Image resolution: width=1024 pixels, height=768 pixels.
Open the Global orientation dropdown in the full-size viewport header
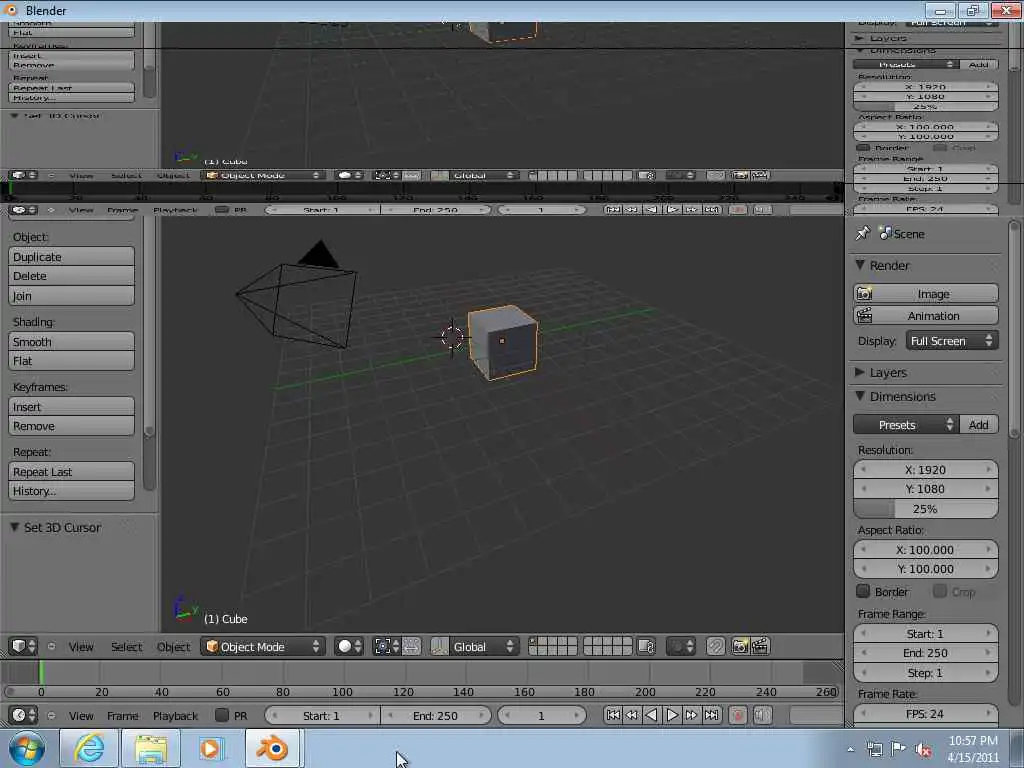pyautogui.click(x=484, y=647)
